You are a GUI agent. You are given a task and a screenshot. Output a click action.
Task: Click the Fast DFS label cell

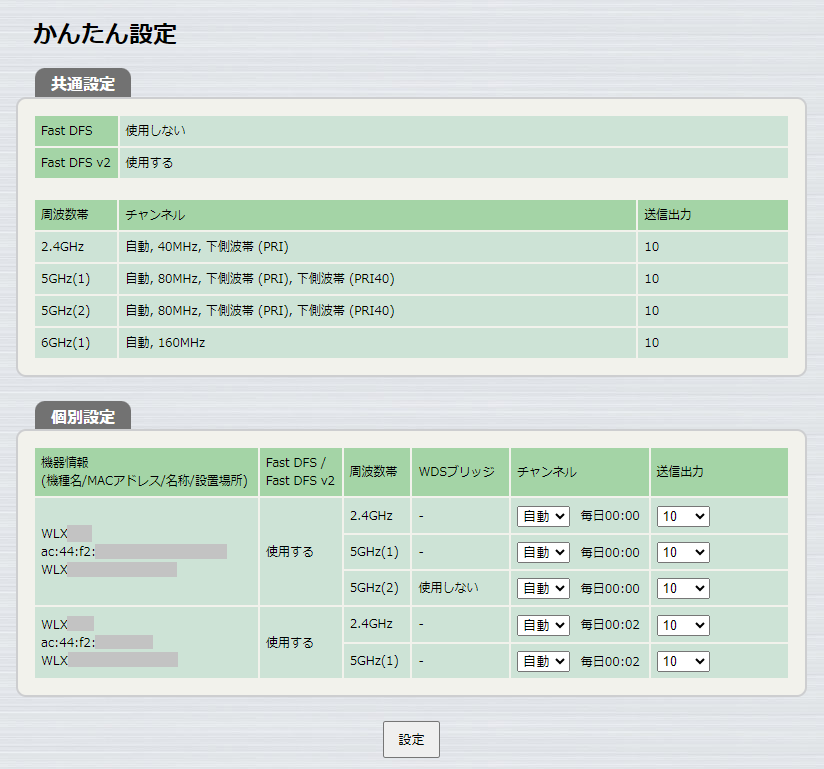pyautogui.click(x=76, y=131)
